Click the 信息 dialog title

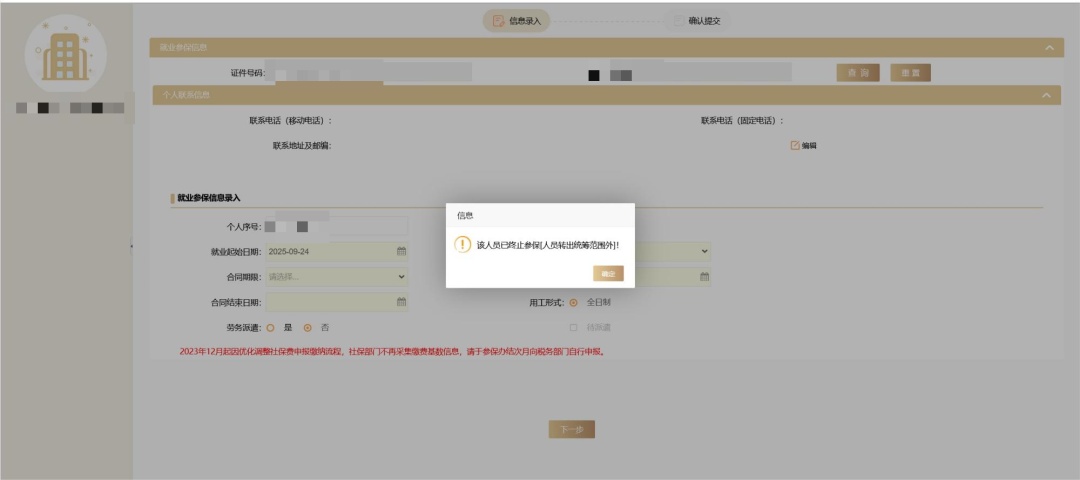(x=465, y=216)
